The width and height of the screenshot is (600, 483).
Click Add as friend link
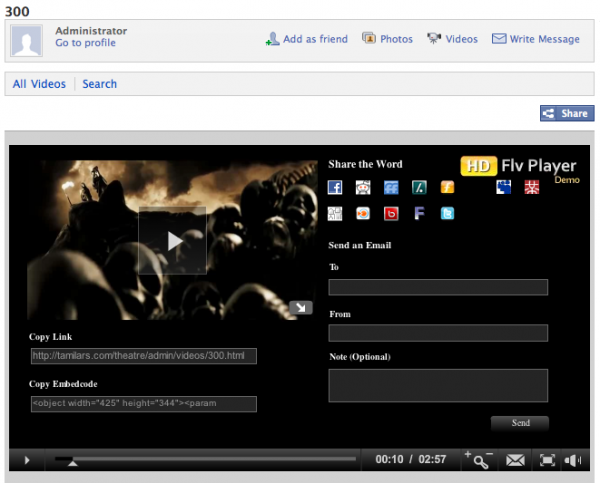[307, 39]
